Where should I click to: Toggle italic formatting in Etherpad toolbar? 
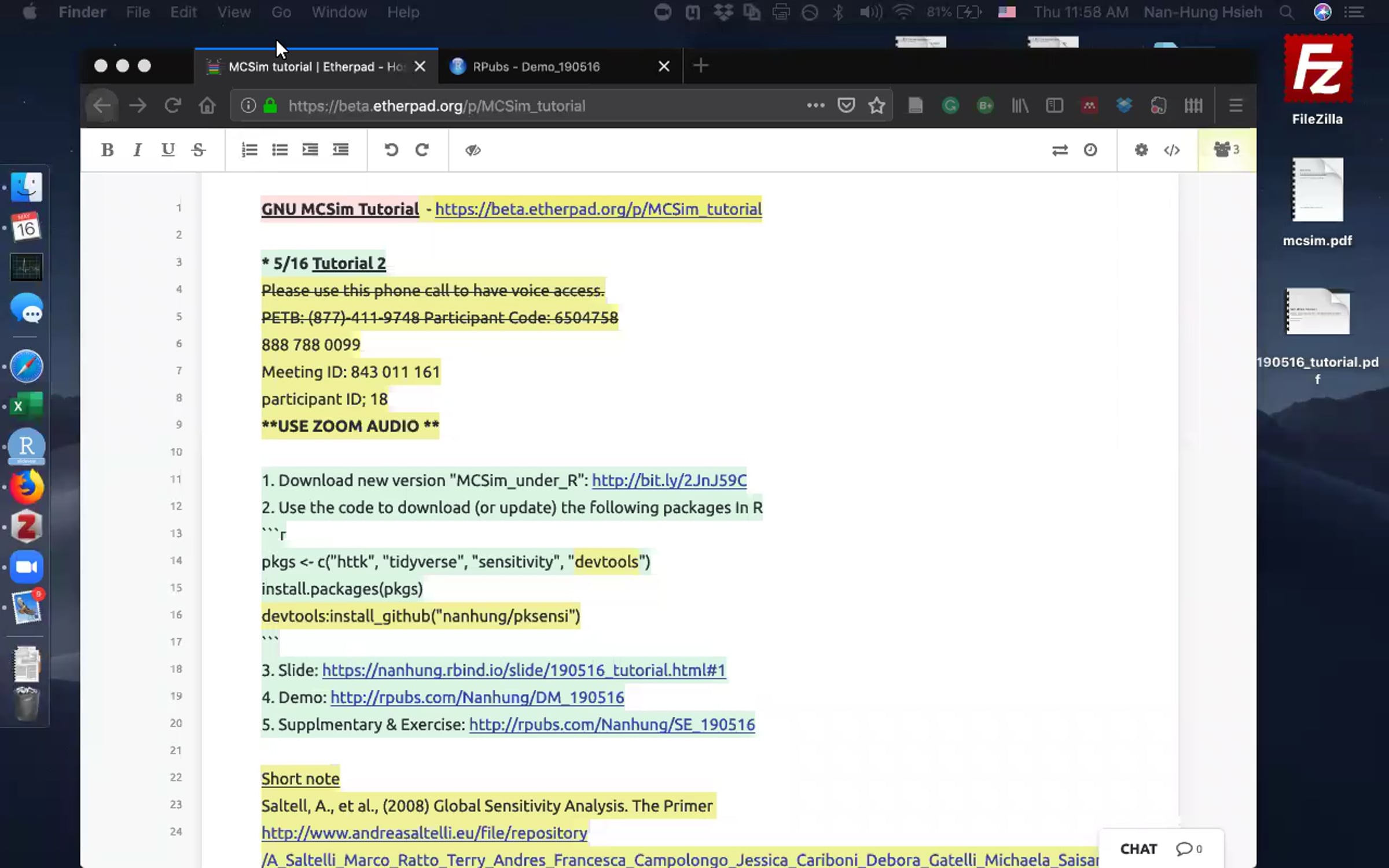click(x=137, y=150)
